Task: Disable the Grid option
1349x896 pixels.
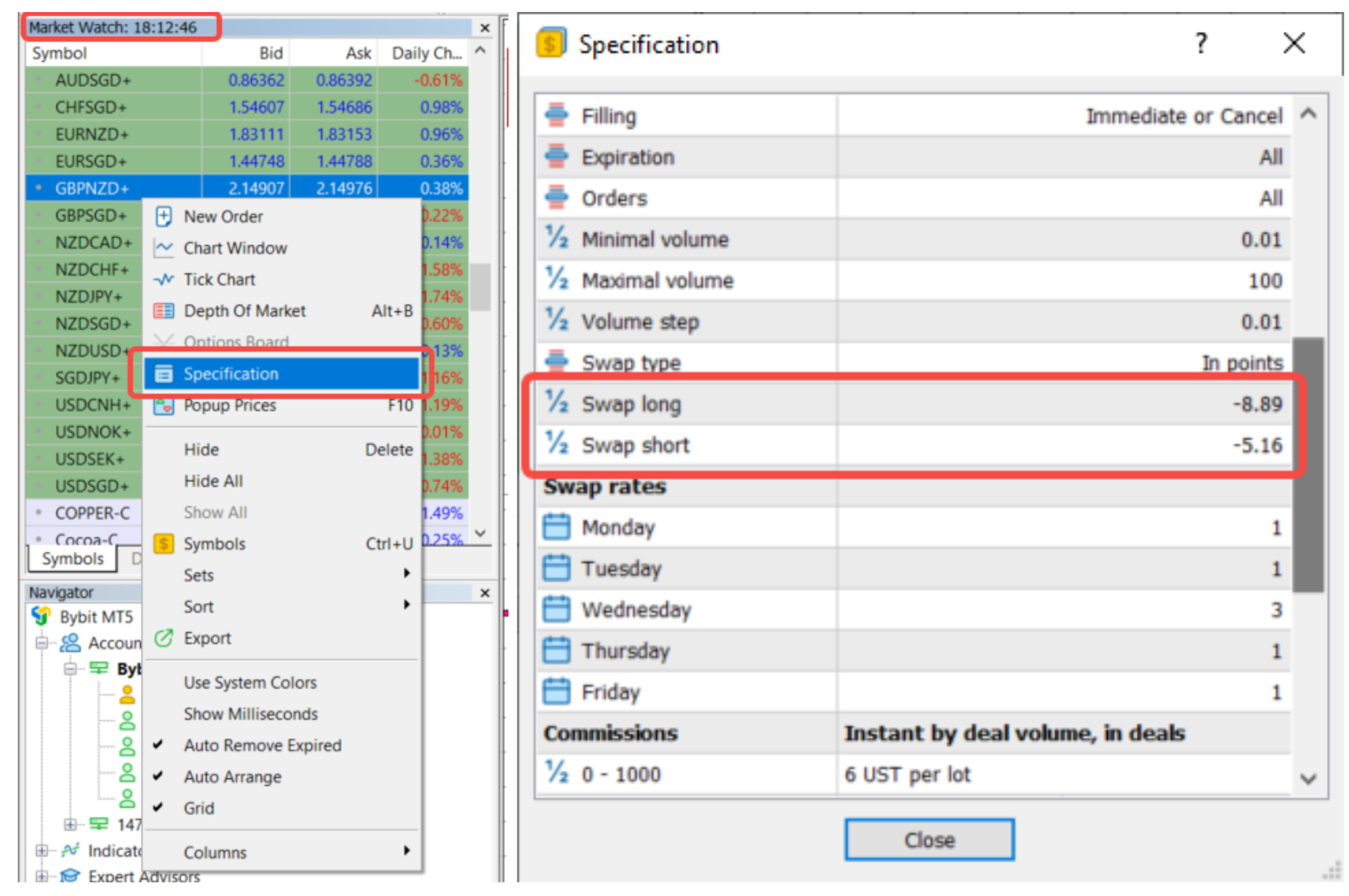Action: click(198, 808)
